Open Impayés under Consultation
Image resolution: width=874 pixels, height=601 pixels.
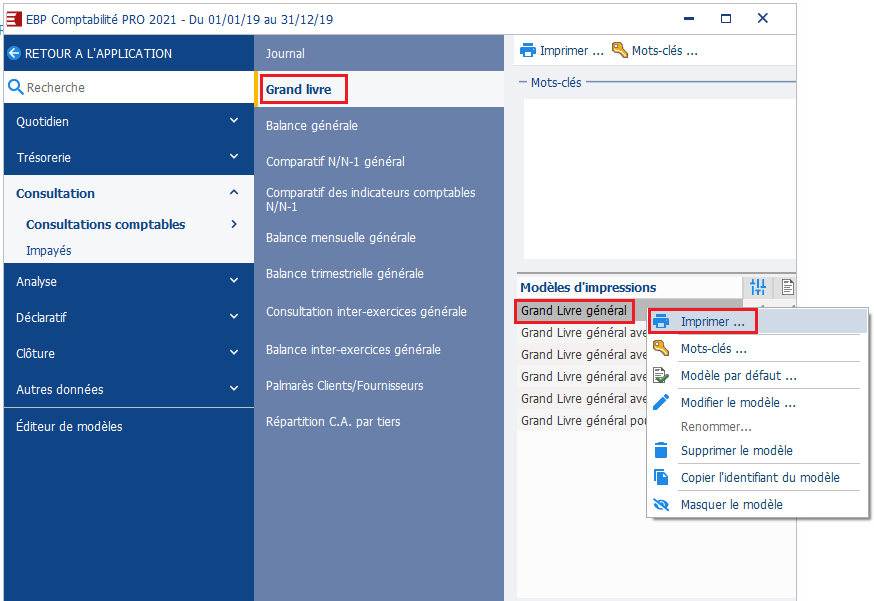[x=48, y=250]
